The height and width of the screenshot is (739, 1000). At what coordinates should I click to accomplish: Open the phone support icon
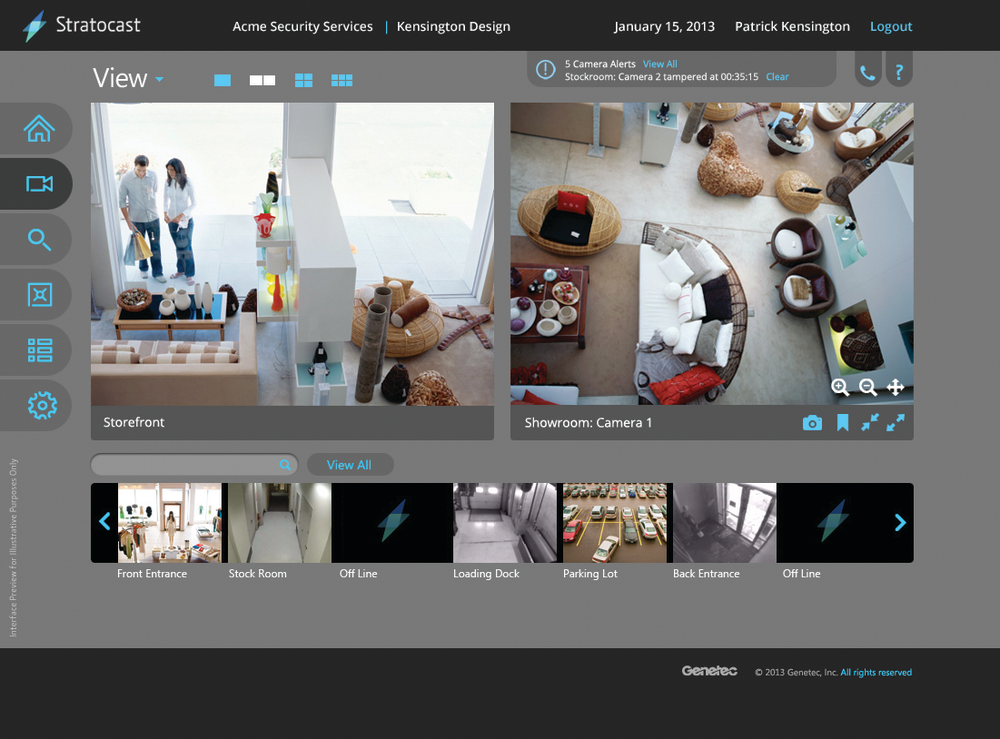[x=867, y=70]
